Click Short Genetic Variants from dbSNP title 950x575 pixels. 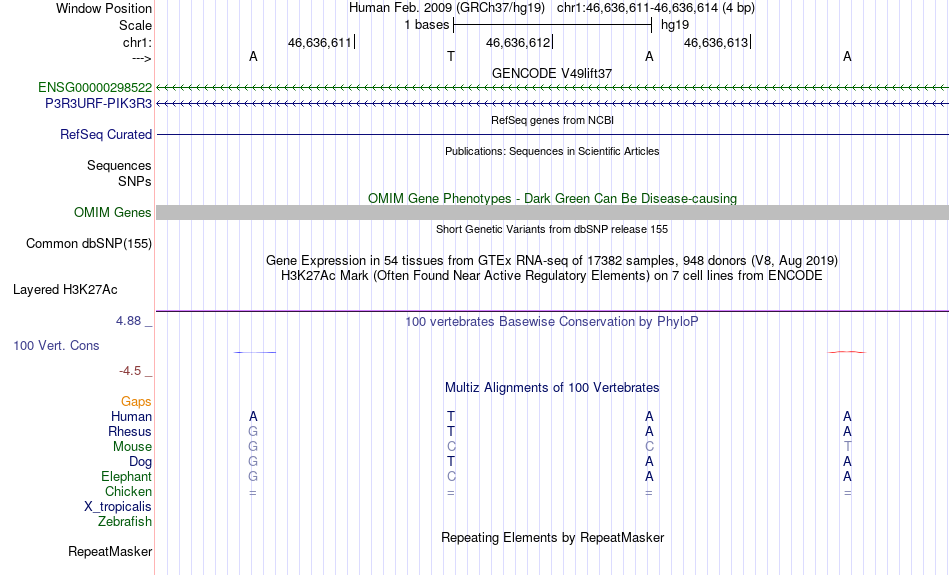(x=552, y=229)
